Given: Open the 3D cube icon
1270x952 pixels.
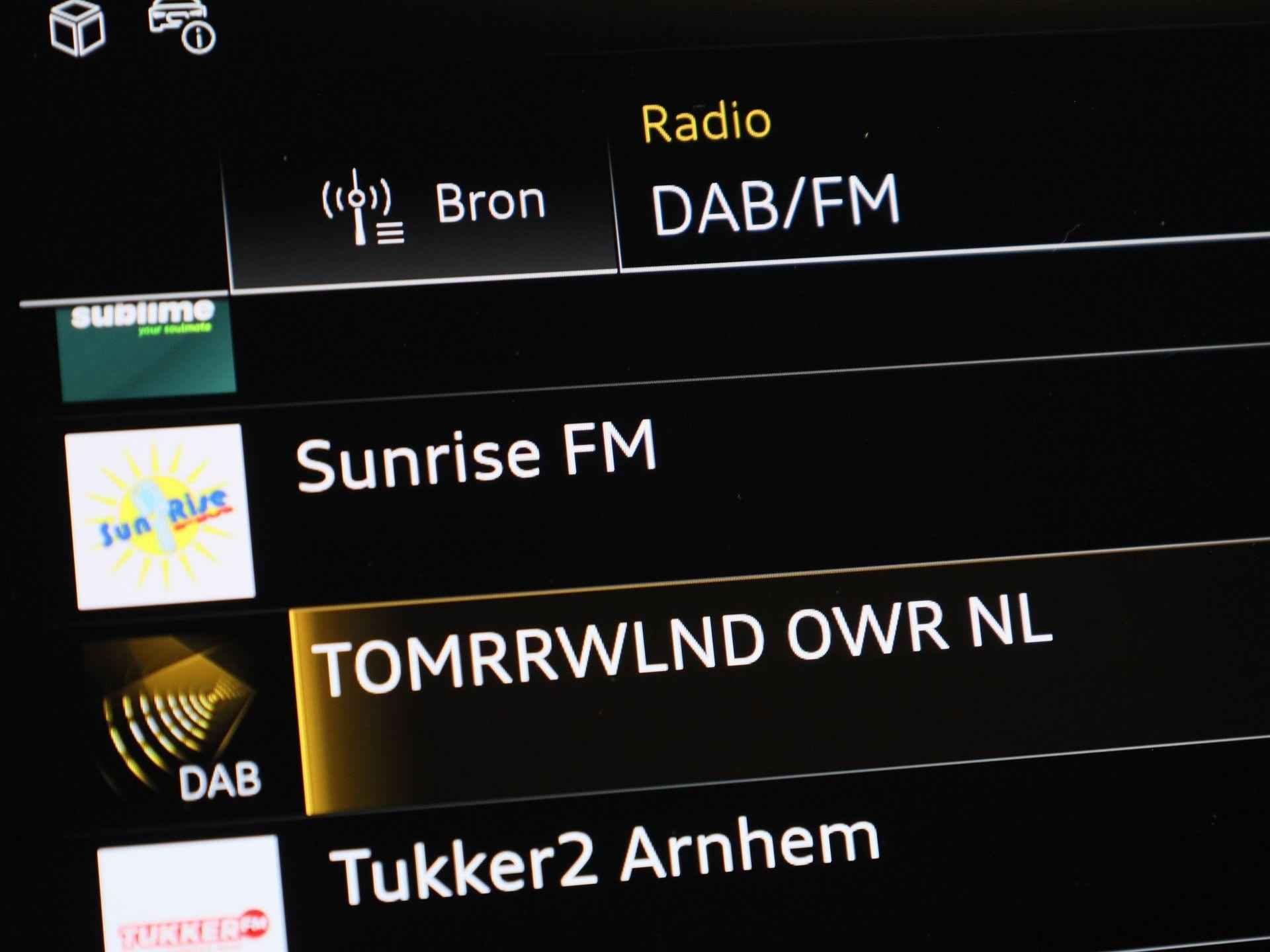Looking at the screenshot, I should click(77, 27).
